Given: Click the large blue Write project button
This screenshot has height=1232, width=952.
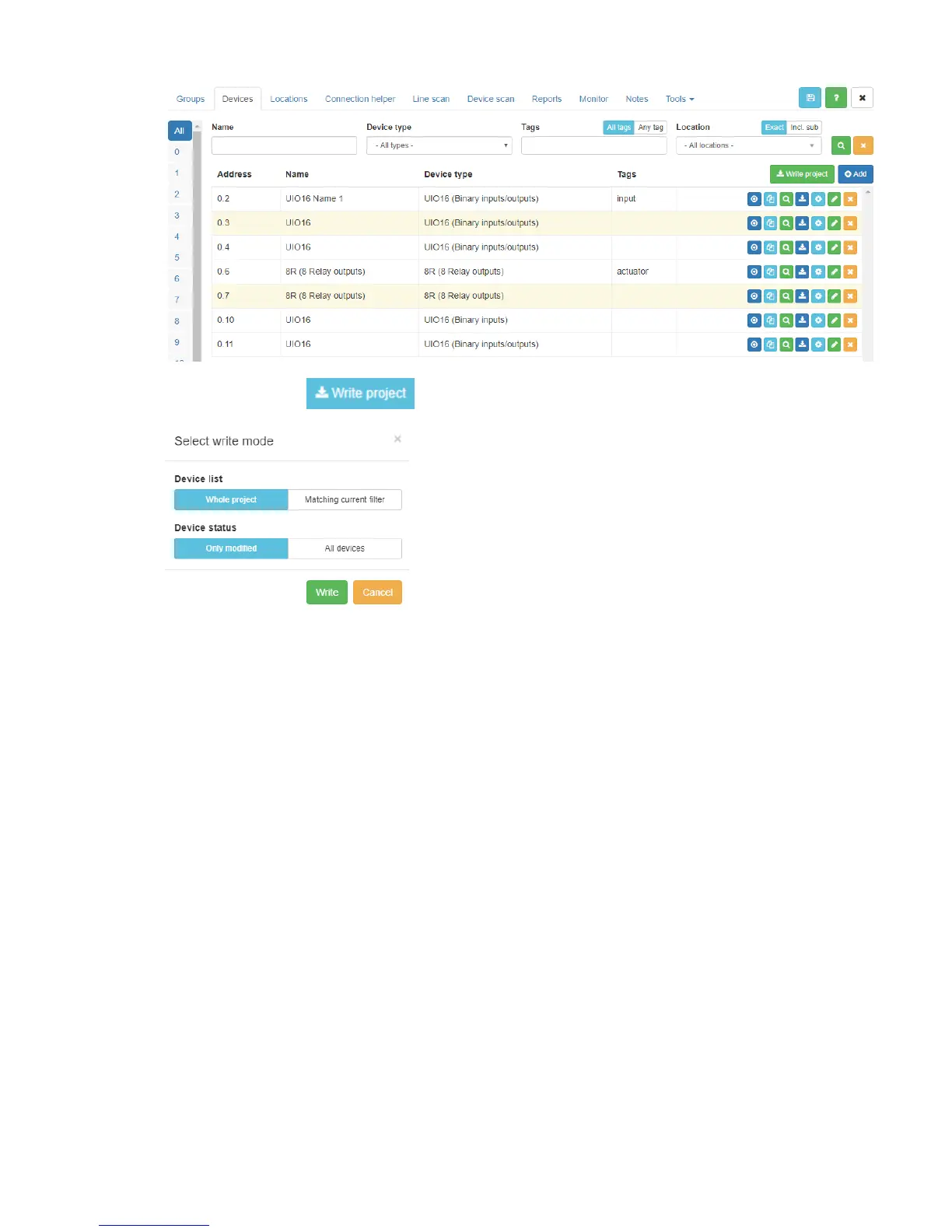Looking at the screenshot, I should click(360, 394).
